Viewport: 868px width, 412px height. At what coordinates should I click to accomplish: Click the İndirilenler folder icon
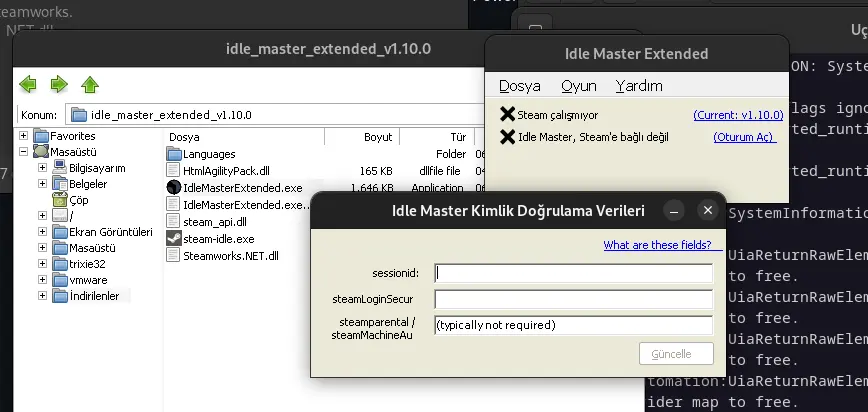coord(60,296)
